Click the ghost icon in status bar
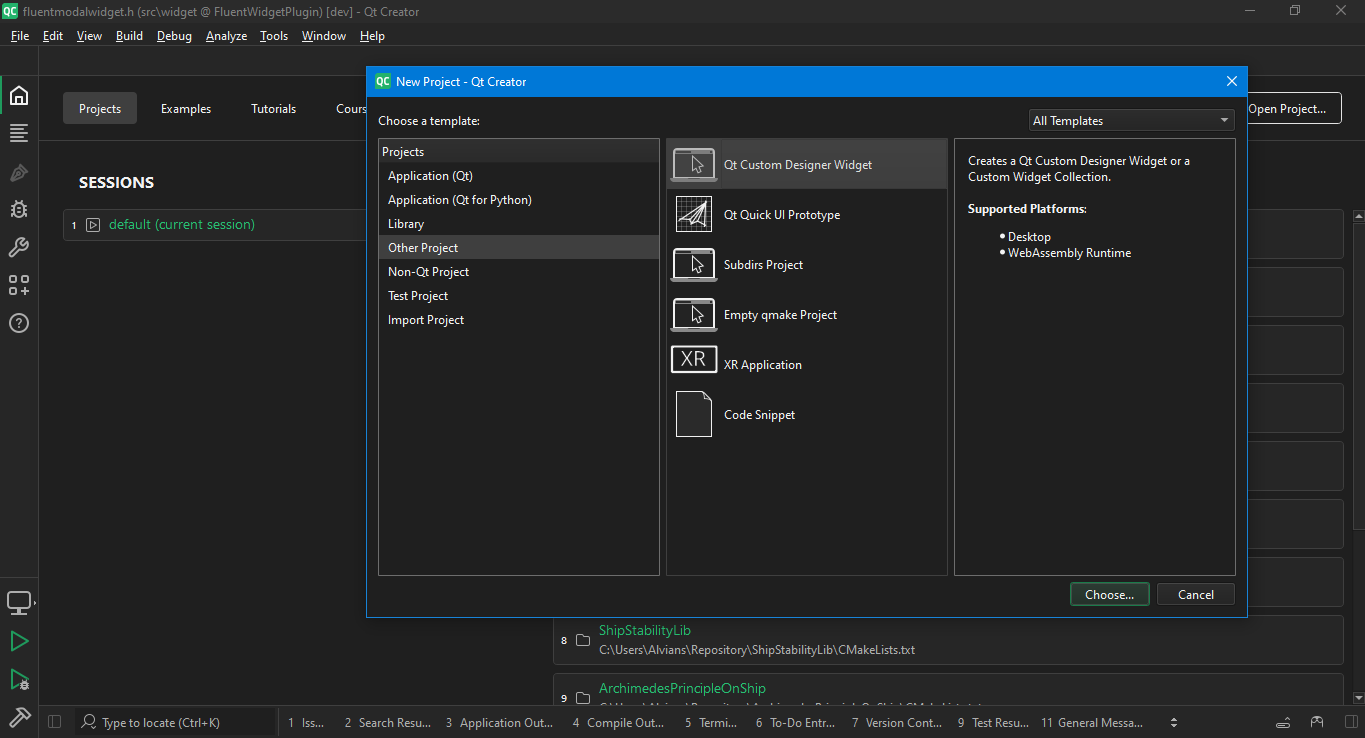1365x738 pixels. (1317, 722)
